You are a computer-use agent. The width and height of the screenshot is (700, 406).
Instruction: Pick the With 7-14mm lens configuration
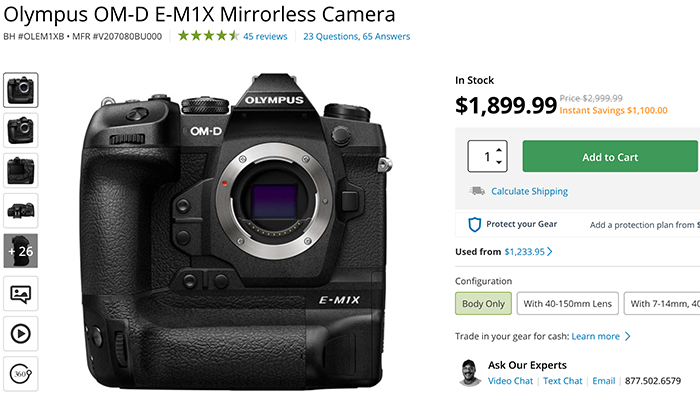coord(662,303)
